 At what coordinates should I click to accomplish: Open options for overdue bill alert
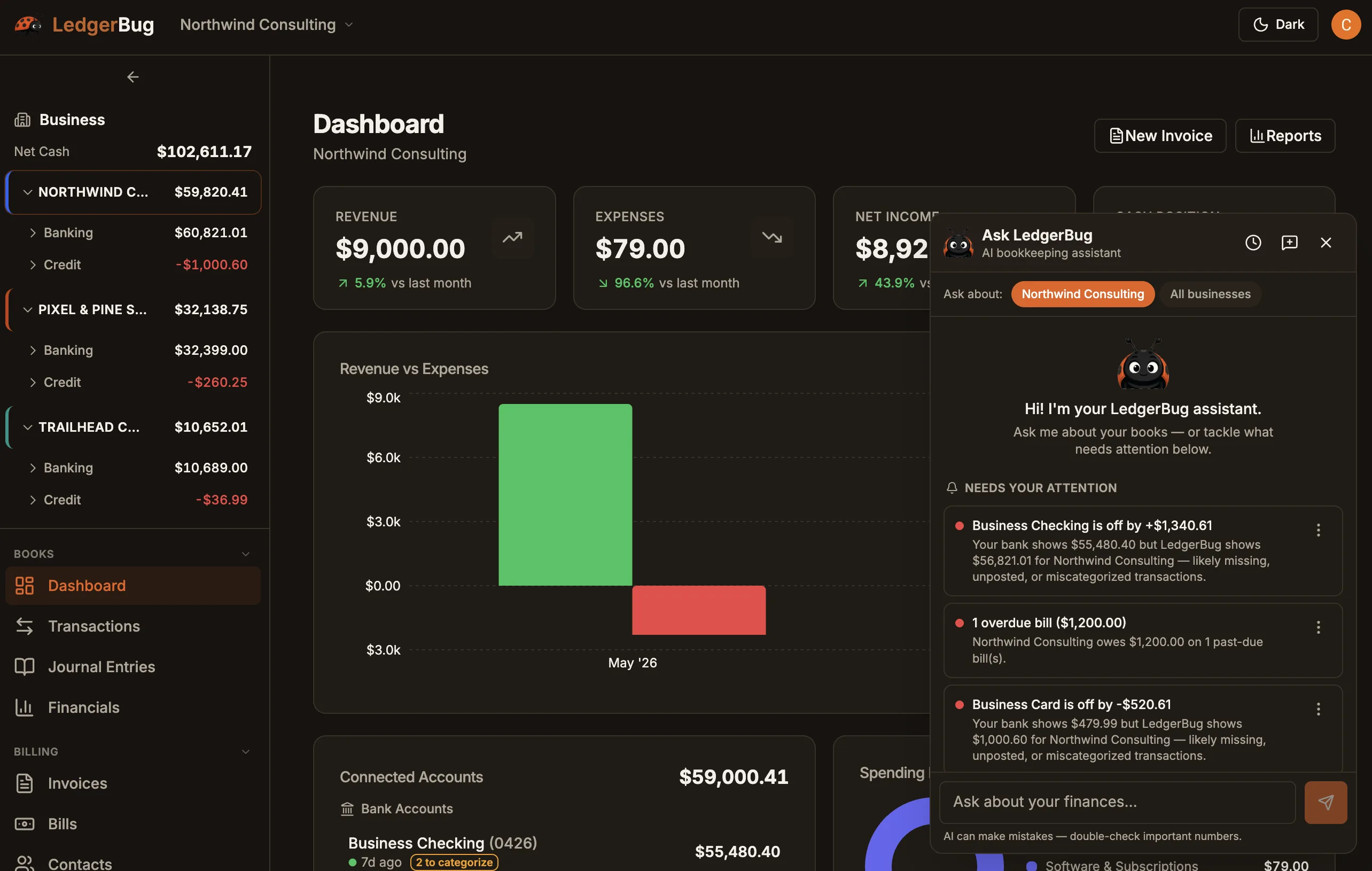tap(1318, 627)
